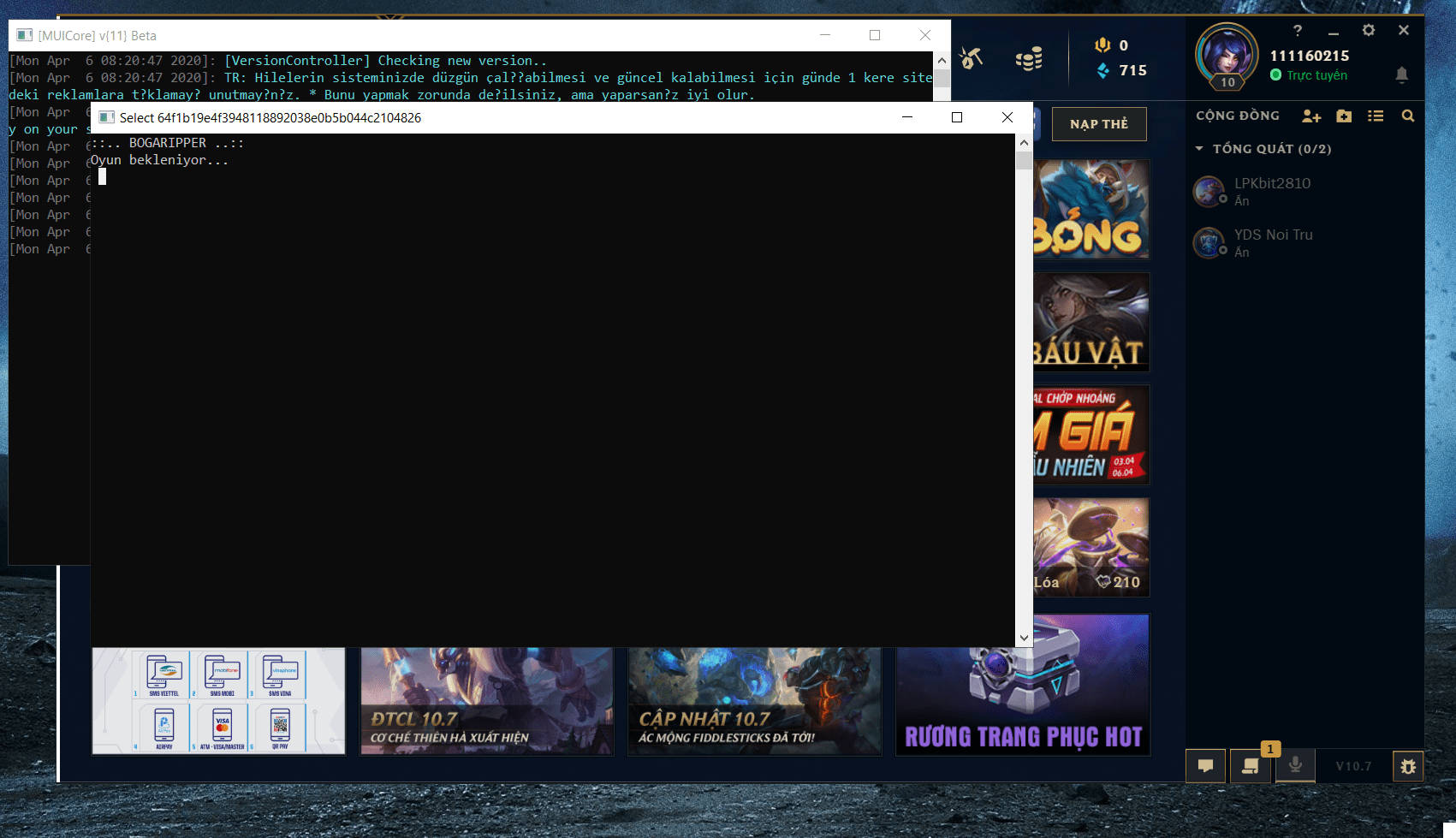
Task: Click the RP currency icon showing 0
Action: [x=1102, y=45]
